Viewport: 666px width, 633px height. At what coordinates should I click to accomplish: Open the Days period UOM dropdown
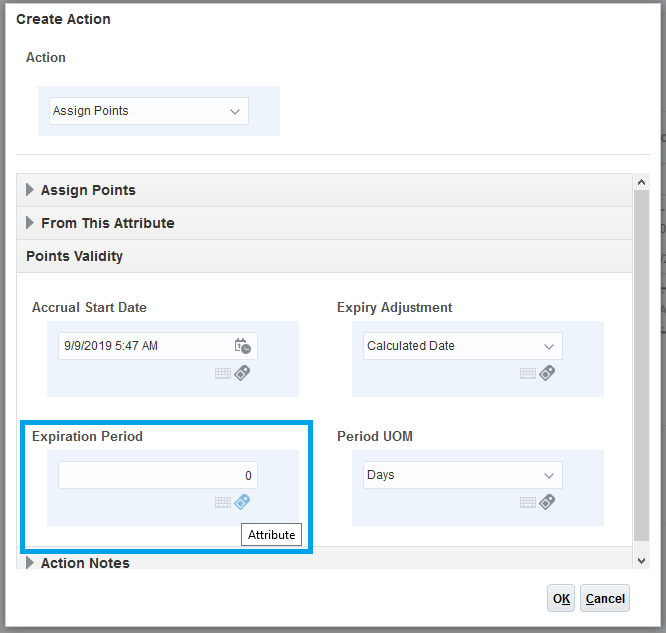(x=463, y=475)
